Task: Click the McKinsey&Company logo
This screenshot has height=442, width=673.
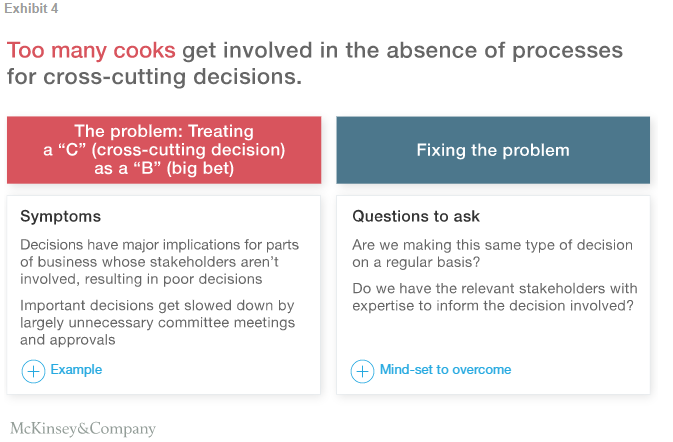Action: point(83,429)
